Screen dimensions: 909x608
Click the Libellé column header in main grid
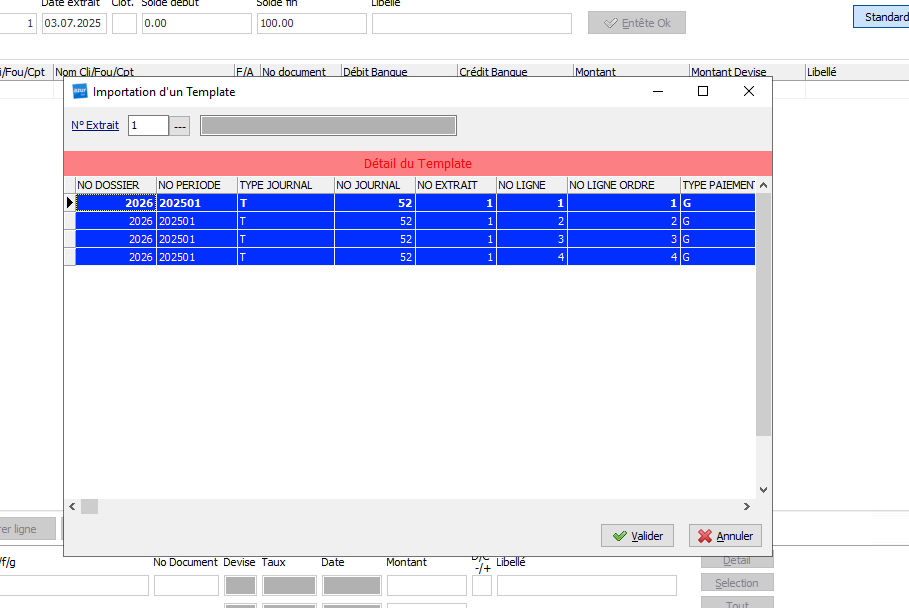coord(857,72)
